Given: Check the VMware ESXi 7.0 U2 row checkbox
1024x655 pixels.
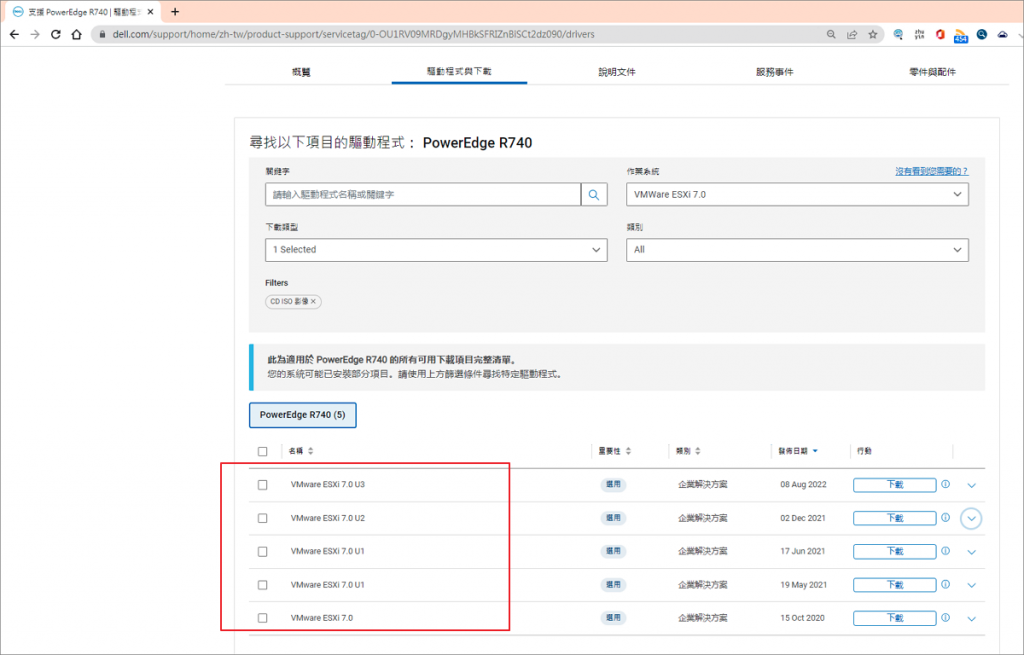Looking at the screenshot, I should click(263, 518).
